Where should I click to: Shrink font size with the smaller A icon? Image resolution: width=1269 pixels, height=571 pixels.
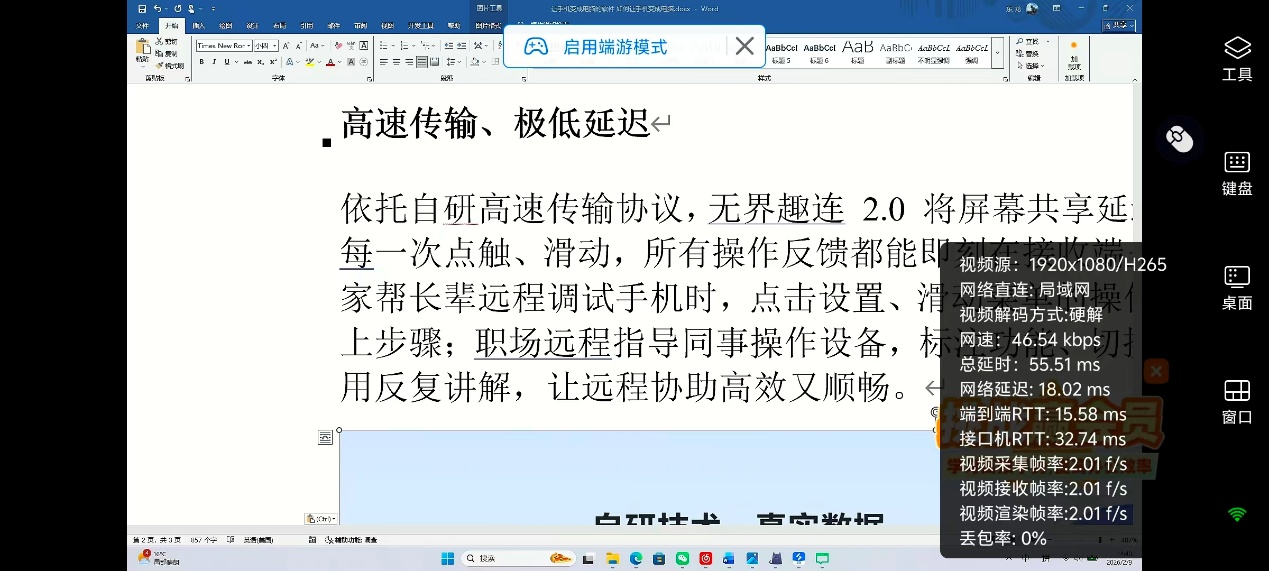298,46
